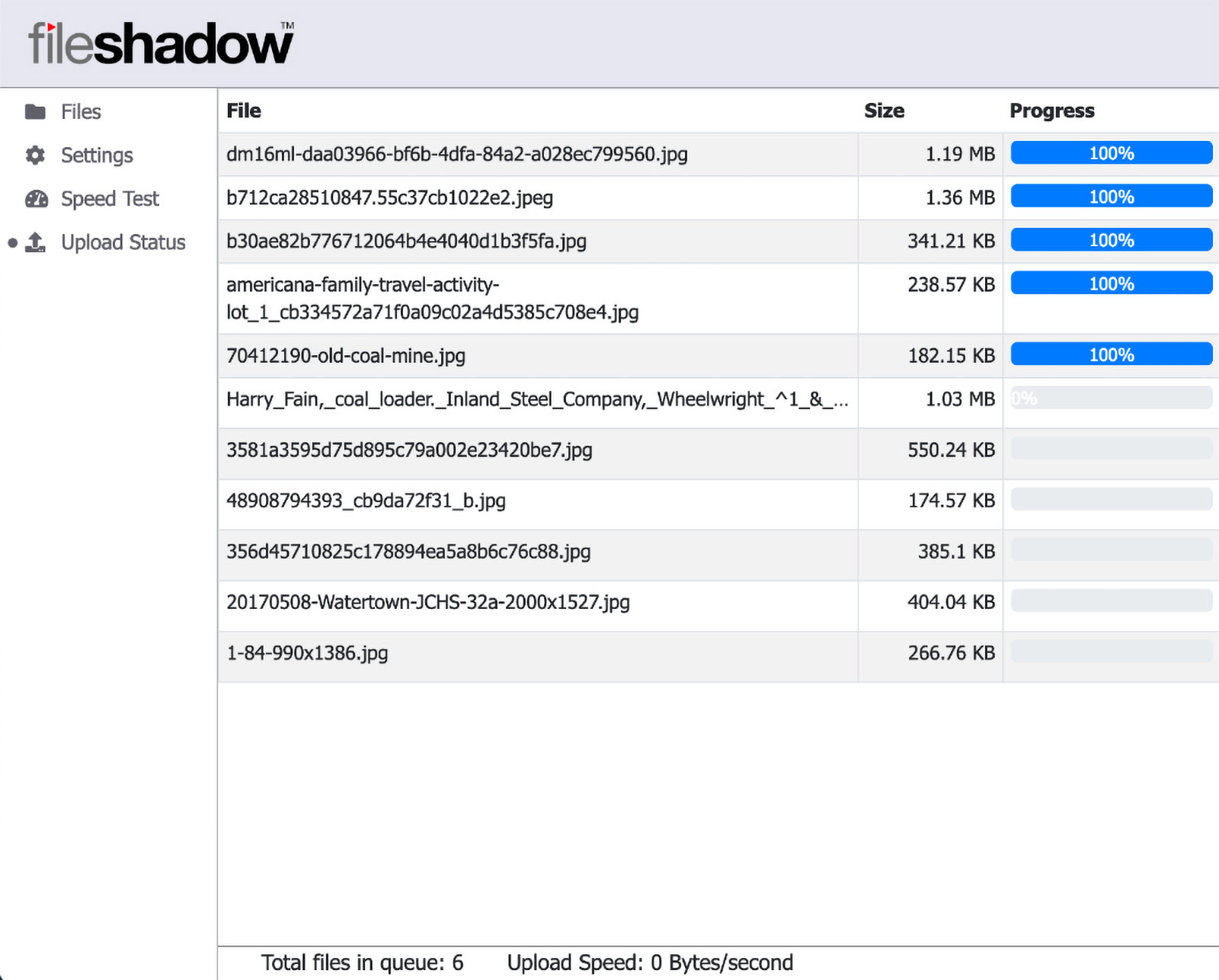
Task: Click the Upload Status upload icon
Action: click(36, 242)
